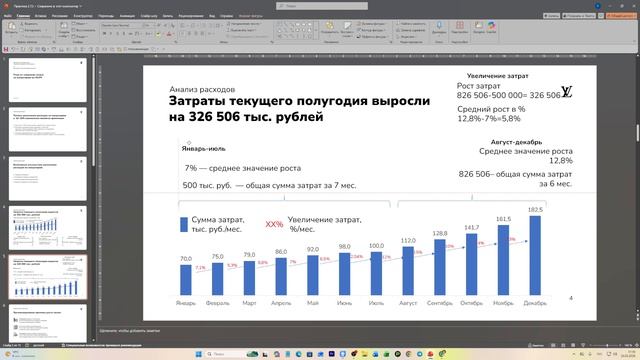The width and height of the screenshot is (640, 360).
Task: Switch to Slide Sorter view in status bar
Action: click(563, 345)
